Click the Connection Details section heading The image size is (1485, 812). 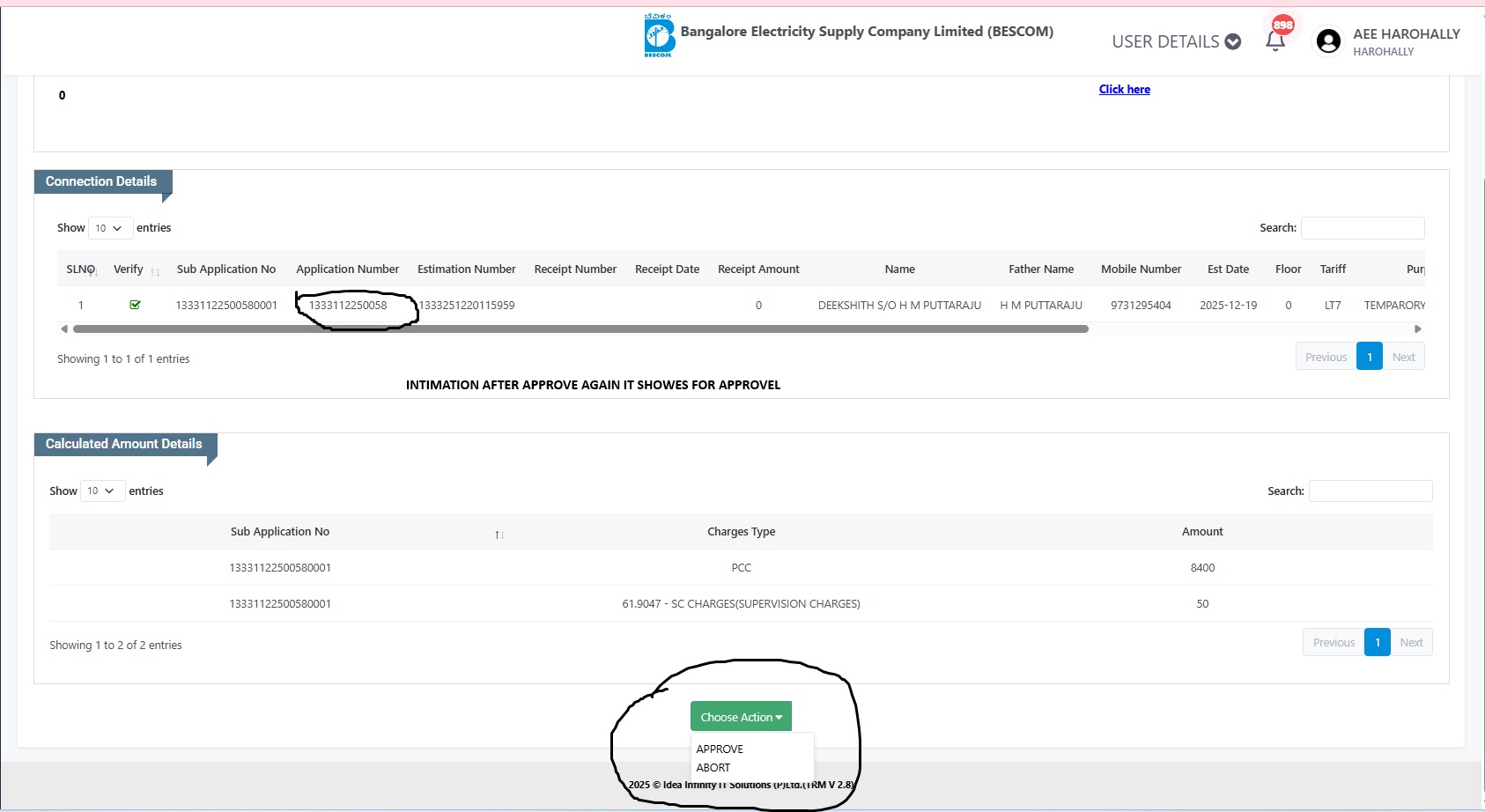coord(101,181)
